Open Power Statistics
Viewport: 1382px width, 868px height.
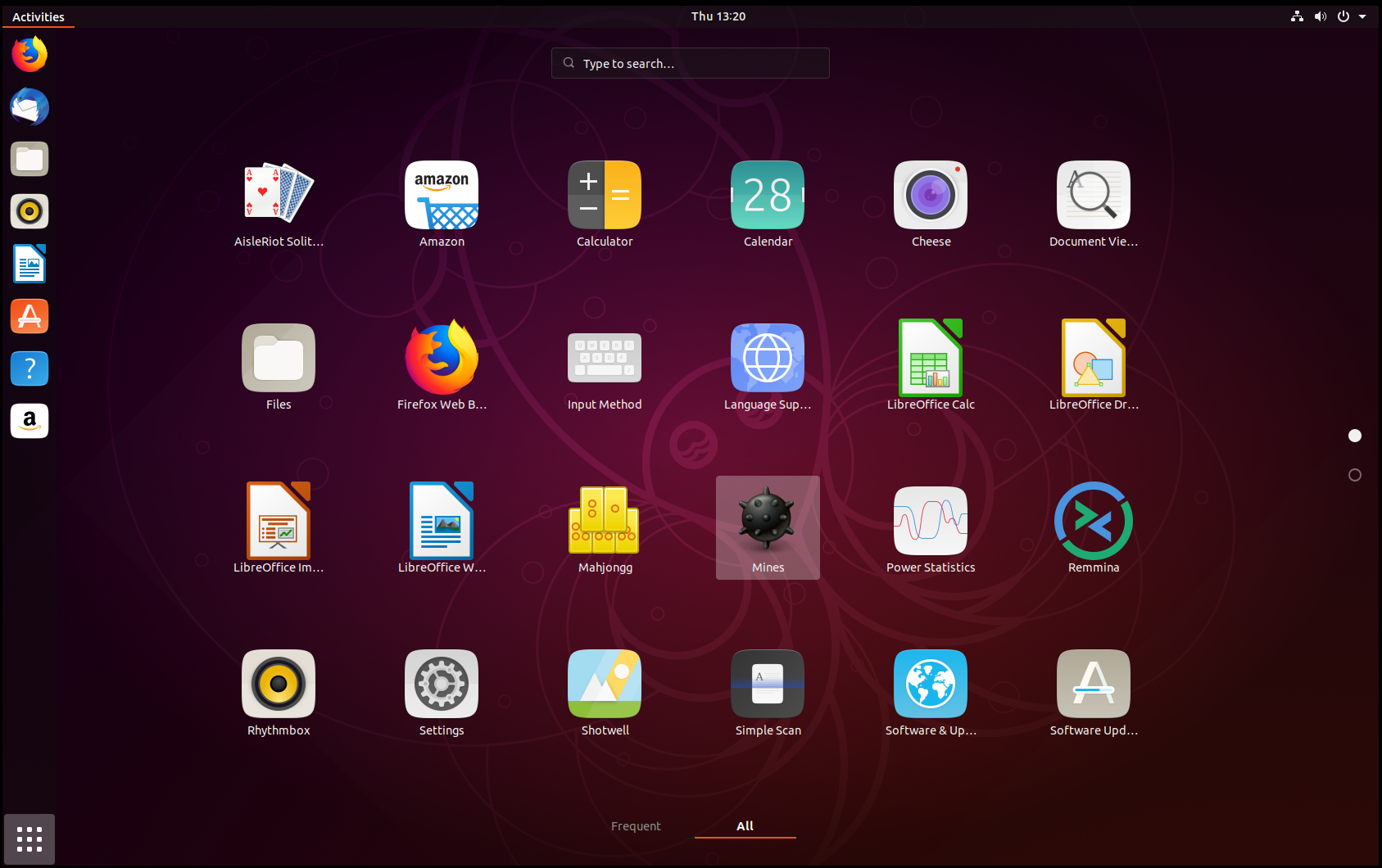(931, 526)
